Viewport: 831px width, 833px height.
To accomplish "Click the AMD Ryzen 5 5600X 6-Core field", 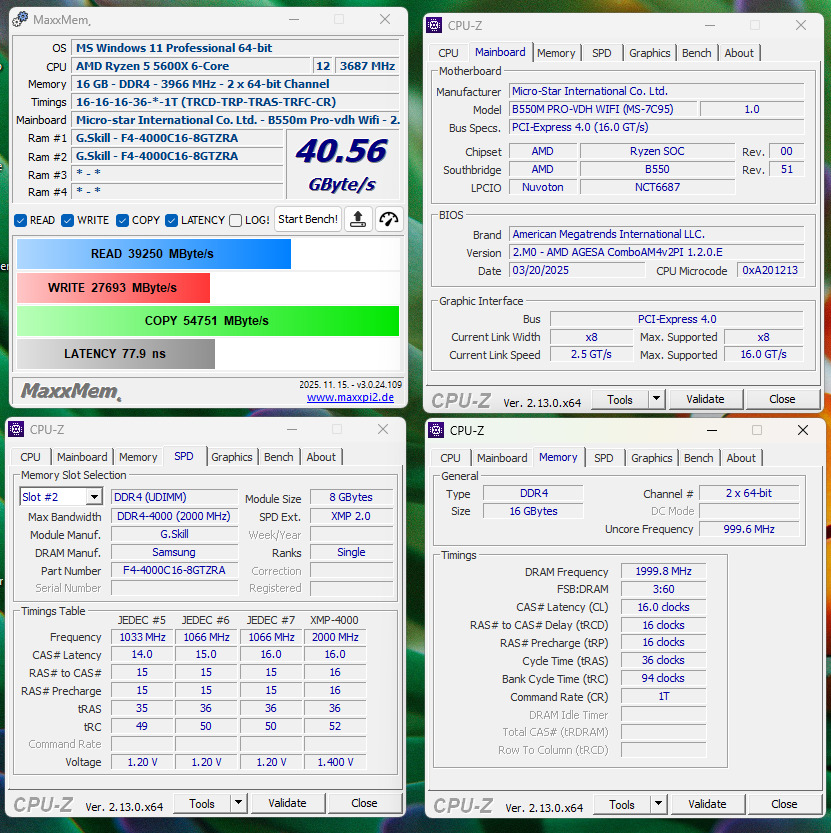I will pyautogui.click(x=191, y=66).
